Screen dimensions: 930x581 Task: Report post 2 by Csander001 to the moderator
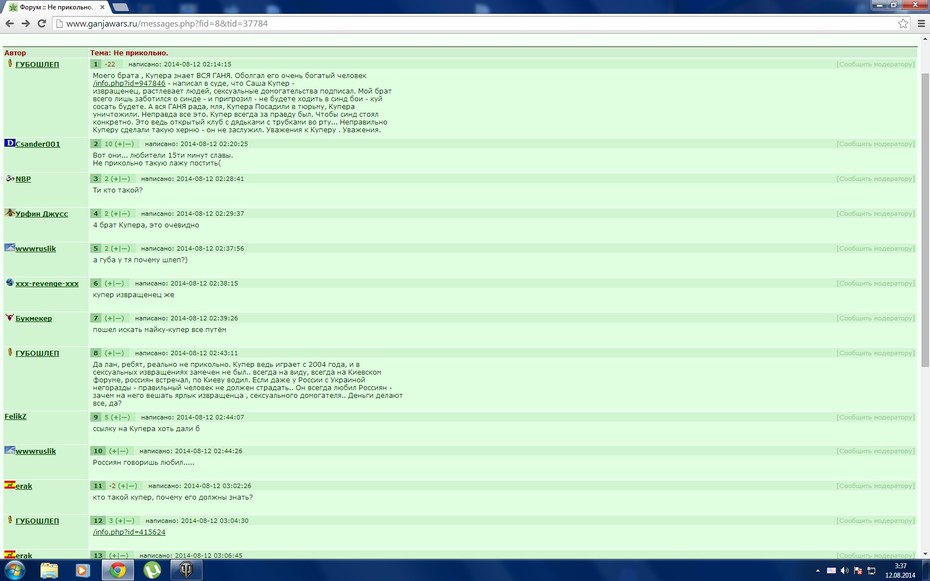875,144
